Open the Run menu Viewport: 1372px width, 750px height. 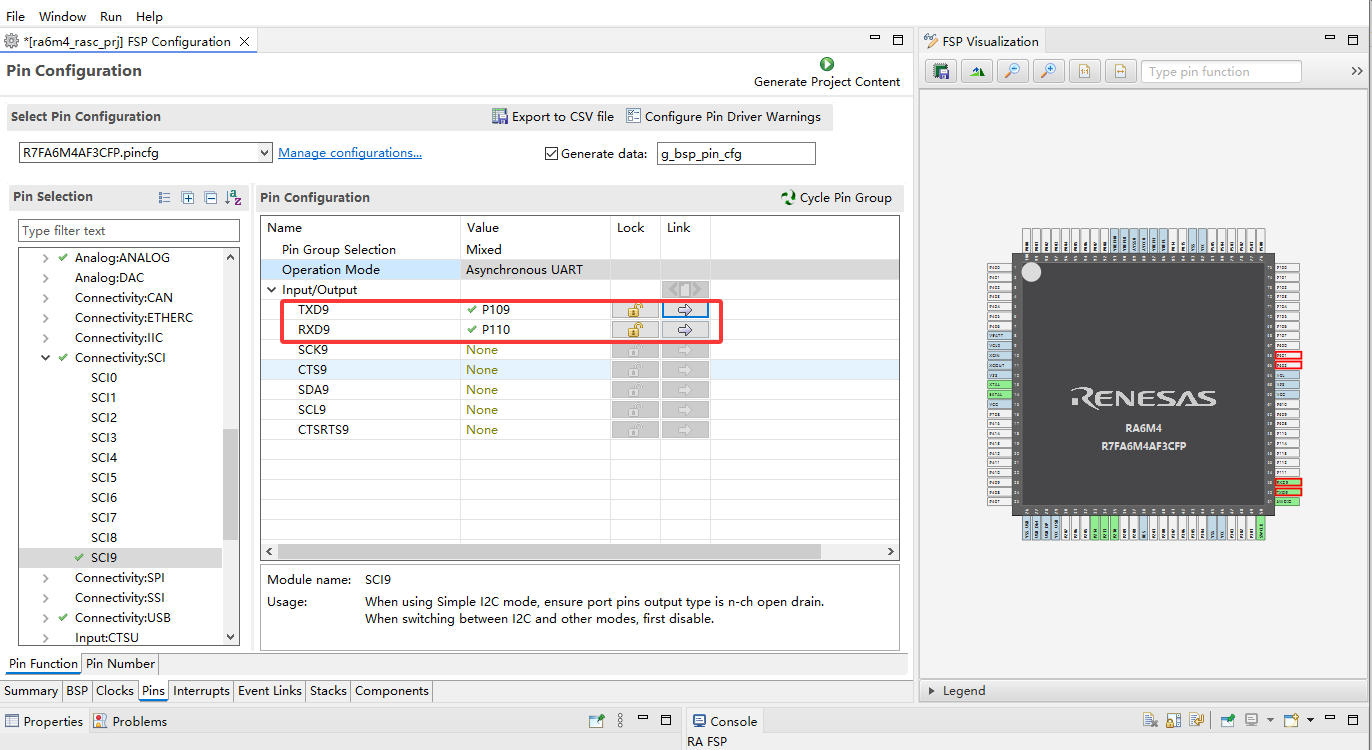(x=111, y=17)
